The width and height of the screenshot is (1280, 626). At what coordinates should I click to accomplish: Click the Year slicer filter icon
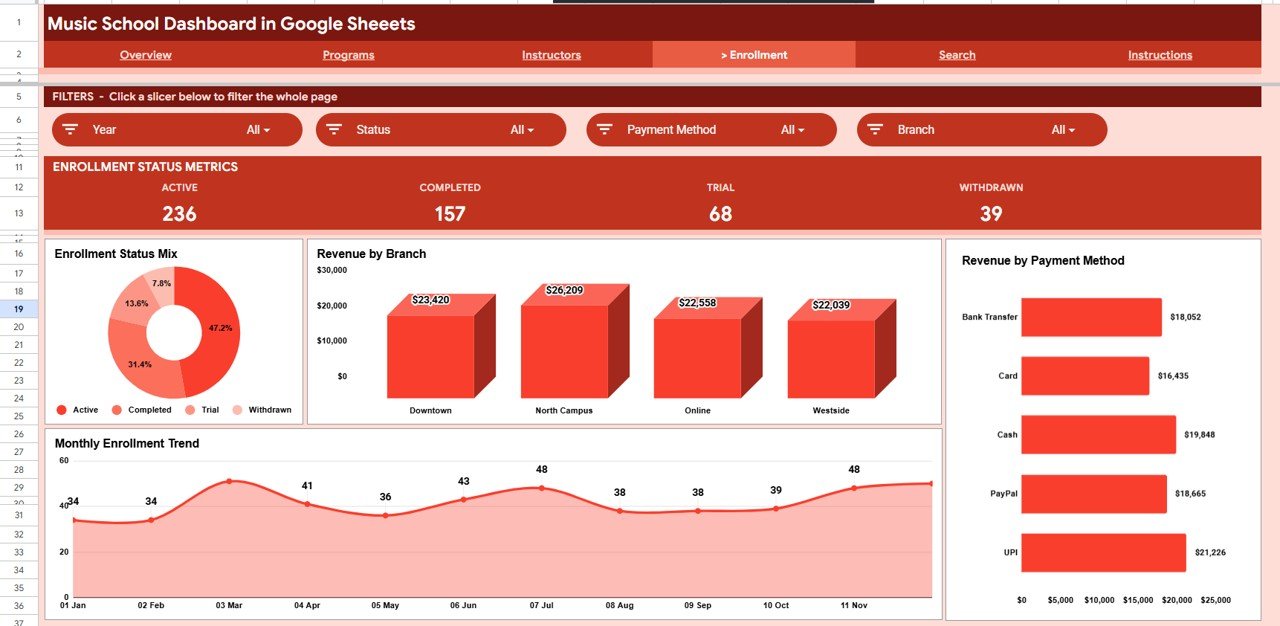[x=70, y=130]
